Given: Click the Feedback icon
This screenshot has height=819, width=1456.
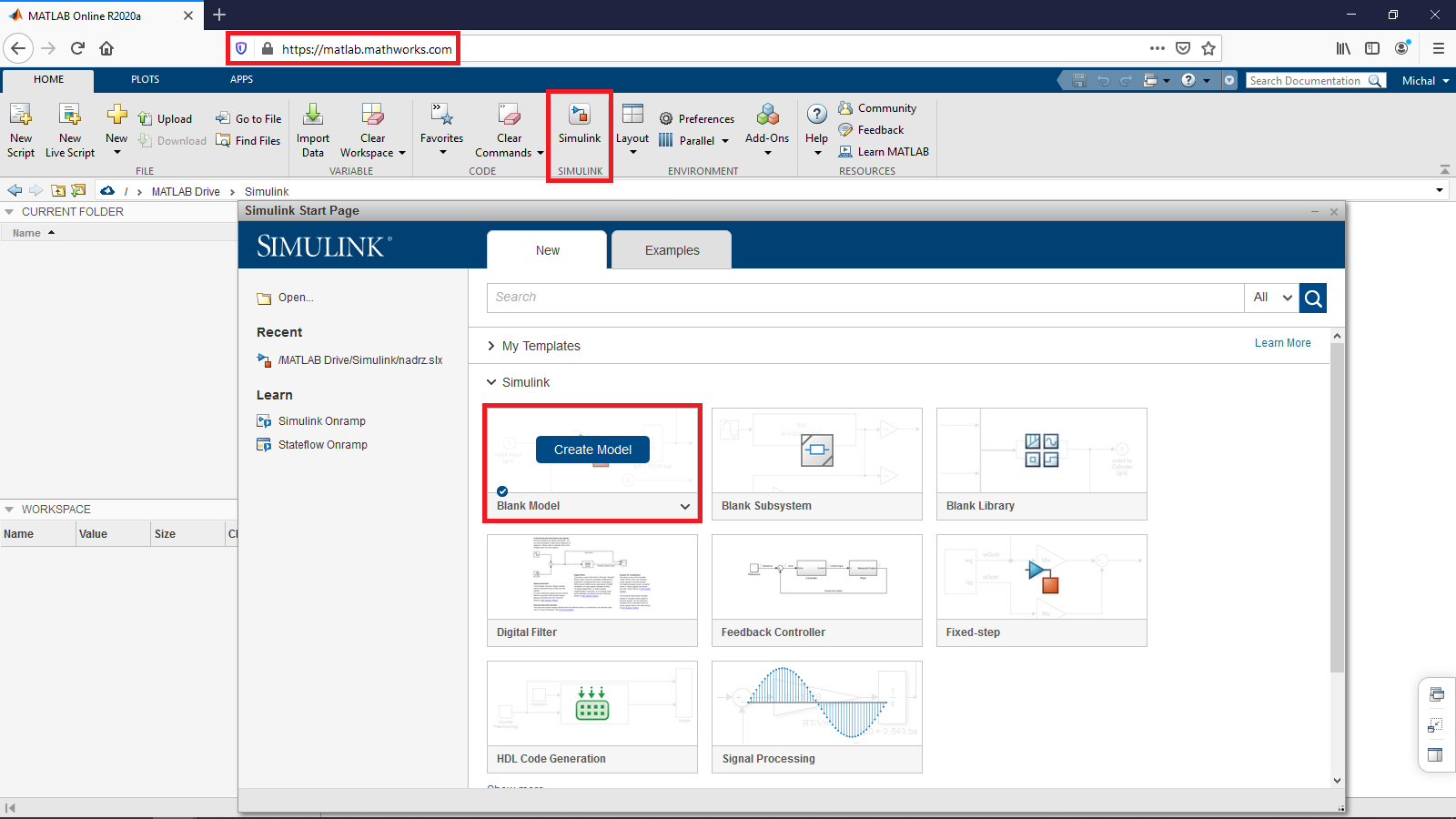Looking at the screenshot, I should click(x=845, y=130).
